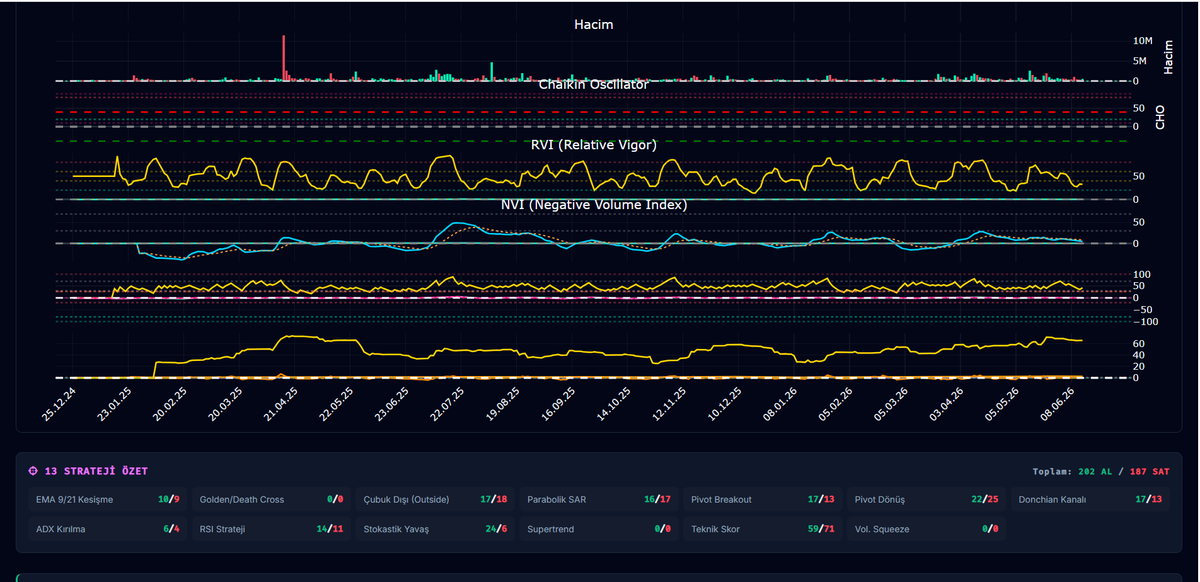Click the rotated Hacim axis label
Viewport: 1200px width, 582px height.
point(1168,57)
